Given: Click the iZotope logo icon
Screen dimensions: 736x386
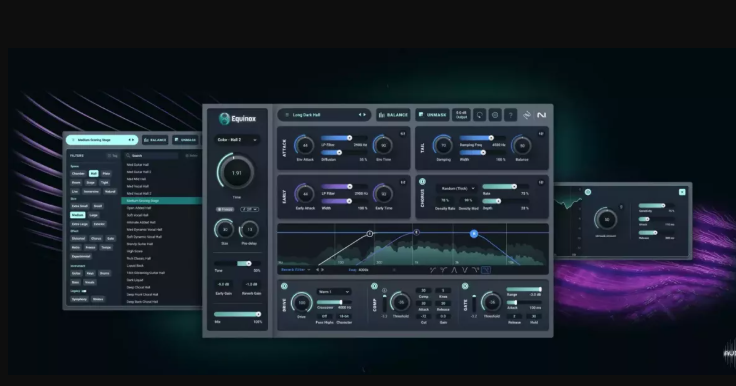Looking at the screenshot, I should (x=527, y=115).
